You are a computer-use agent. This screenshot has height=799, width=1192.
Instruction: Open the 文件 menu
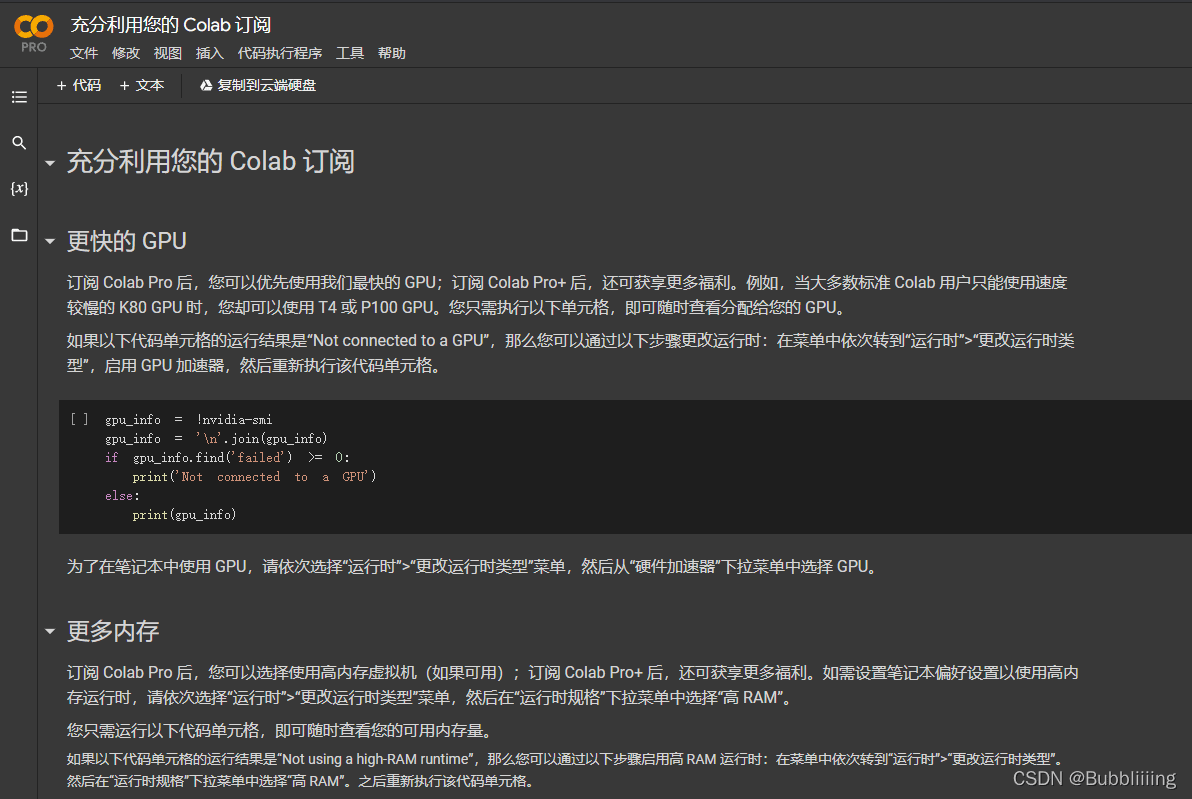[x=84, y=54]
